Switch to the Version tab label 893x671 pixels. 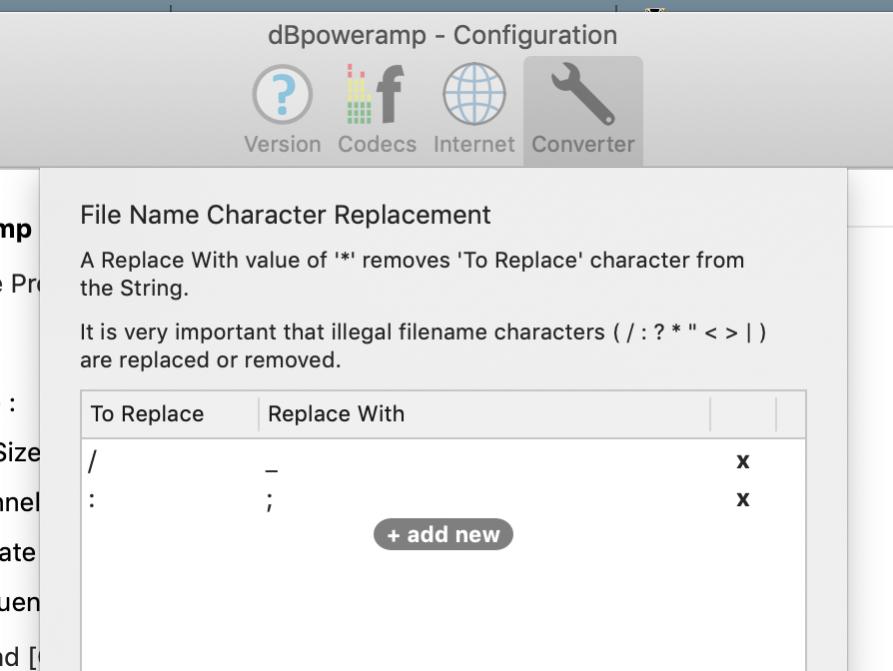click(282, 144)
